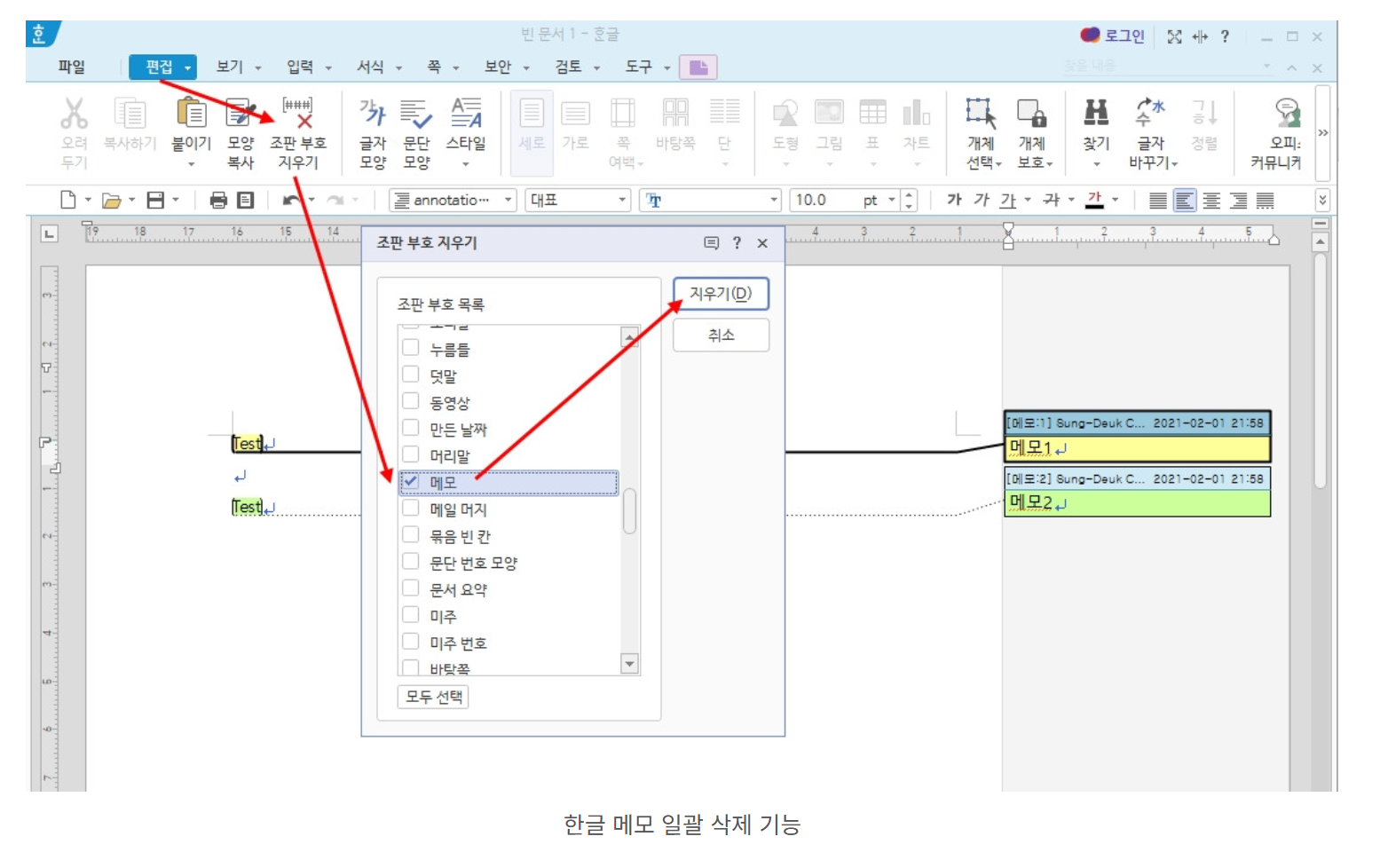Screen dimensions: 1380x868
Task: Click the 개체 보호 icon
Action: click(1032, 114)
